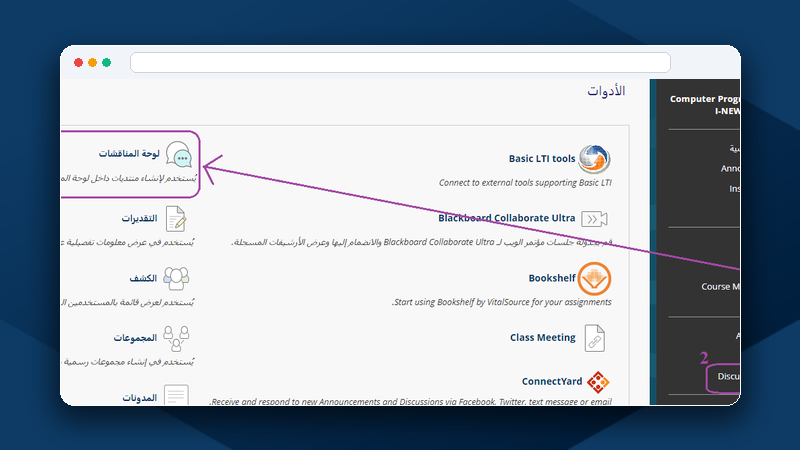Screen dimensions: 800x450
Task: Click the Basic LTI tools globe icon
Action: point(594,159)
